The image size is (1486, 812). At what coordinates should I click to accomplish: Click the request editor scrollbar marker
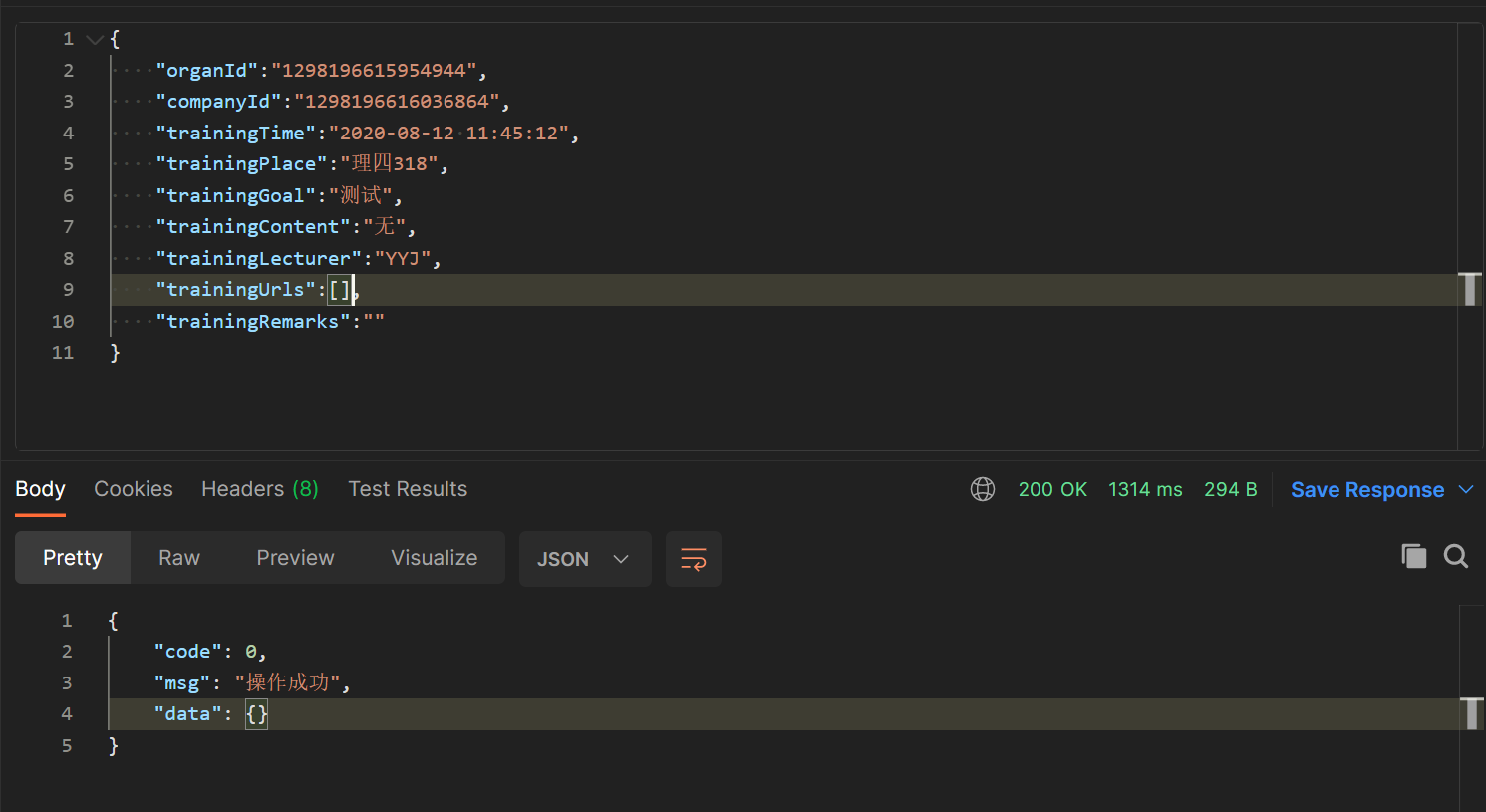[x=1470, y=289]
